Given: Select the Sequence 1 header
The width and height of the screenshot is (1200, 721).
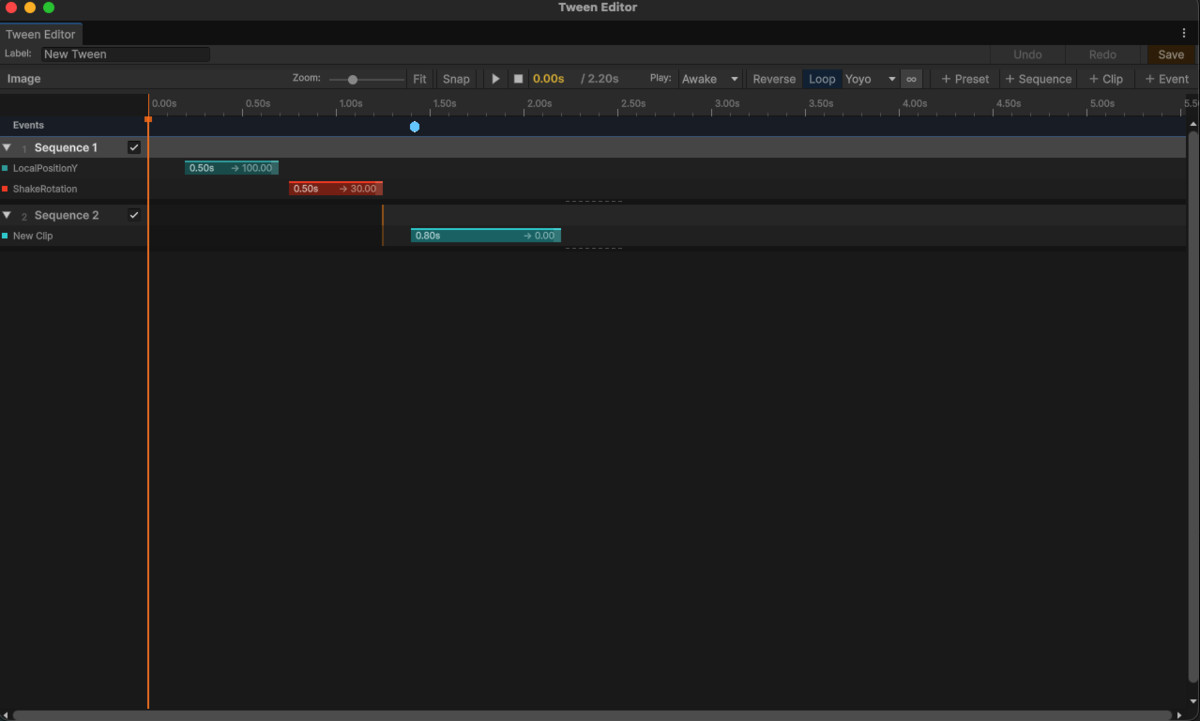Looking at the screenshot, I should 66,147.
